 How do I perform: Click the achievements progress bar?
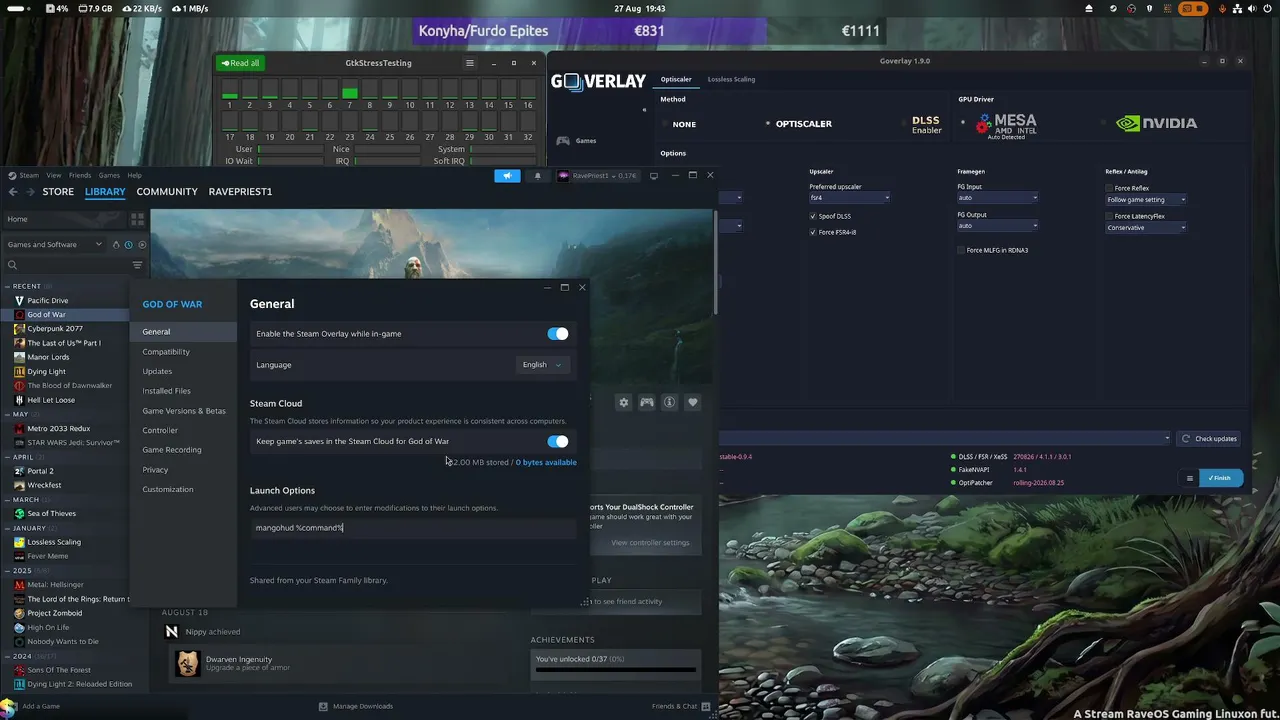pos(616,669)
